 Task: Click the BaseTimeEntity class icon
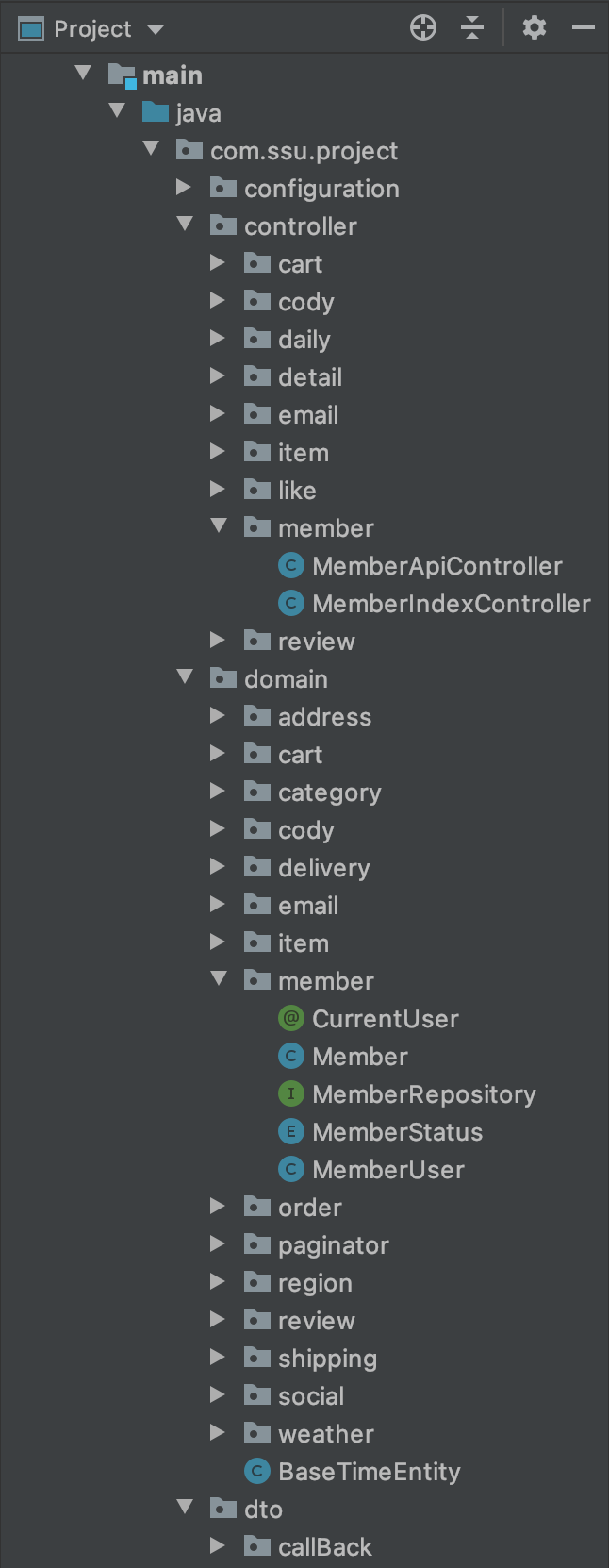256,1471
